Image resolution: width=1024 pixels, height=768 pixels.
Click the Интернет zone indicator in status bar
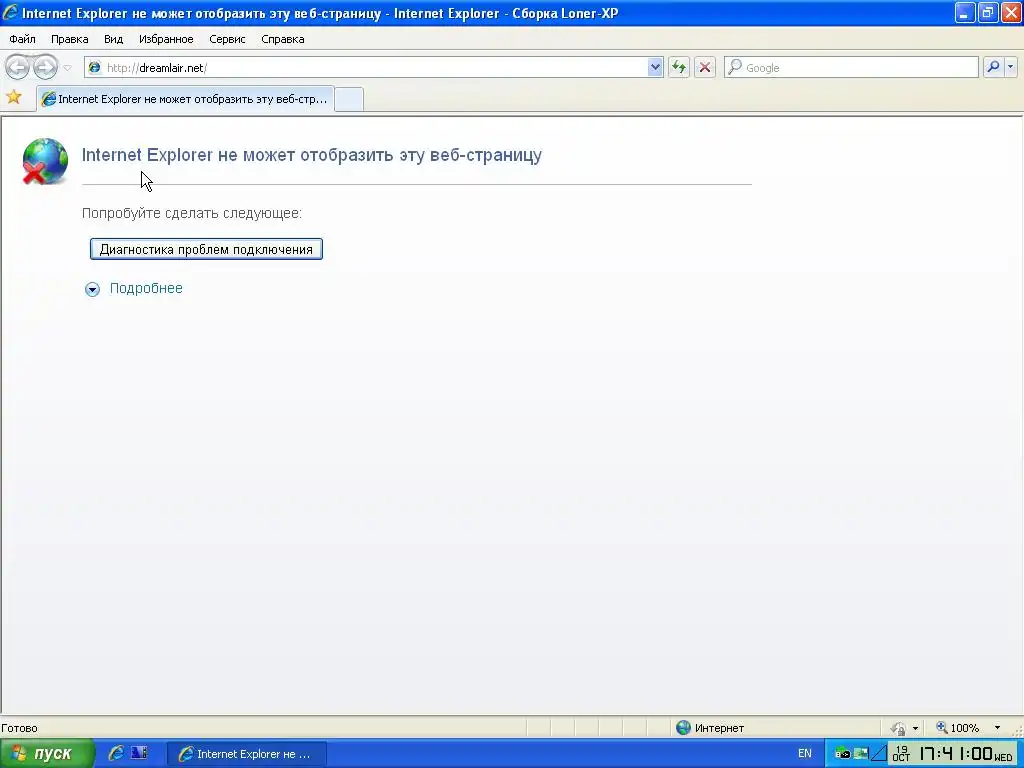(x=711, y=728)
